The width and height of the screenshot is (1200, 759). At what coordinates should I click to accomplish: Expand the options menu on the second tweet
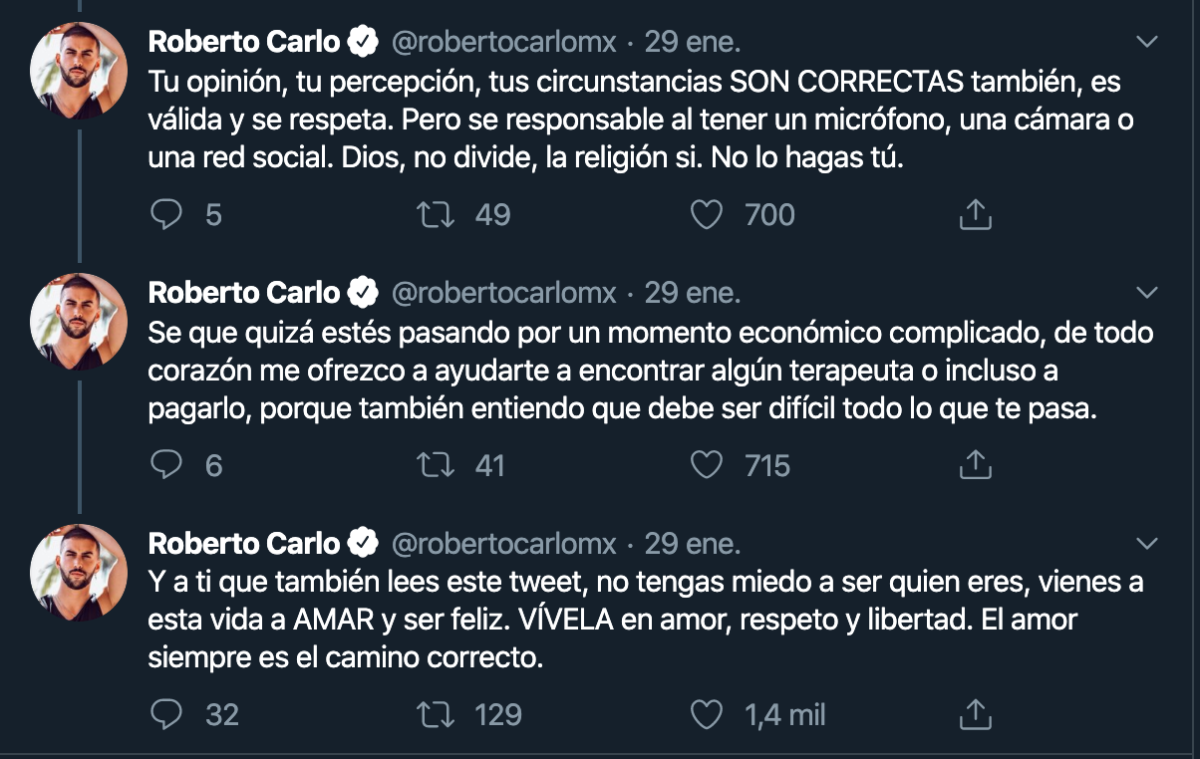point(1146,292)
